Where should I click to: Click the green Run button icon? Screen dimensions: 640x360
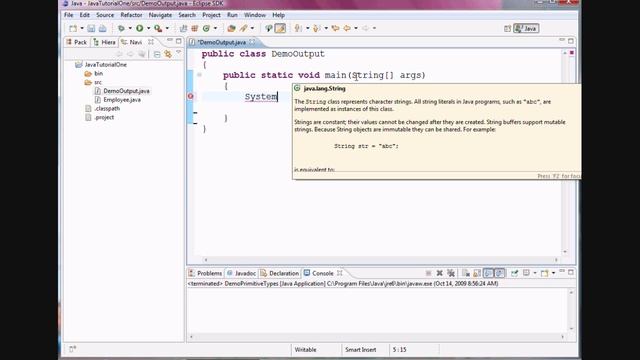click(140, 28)
